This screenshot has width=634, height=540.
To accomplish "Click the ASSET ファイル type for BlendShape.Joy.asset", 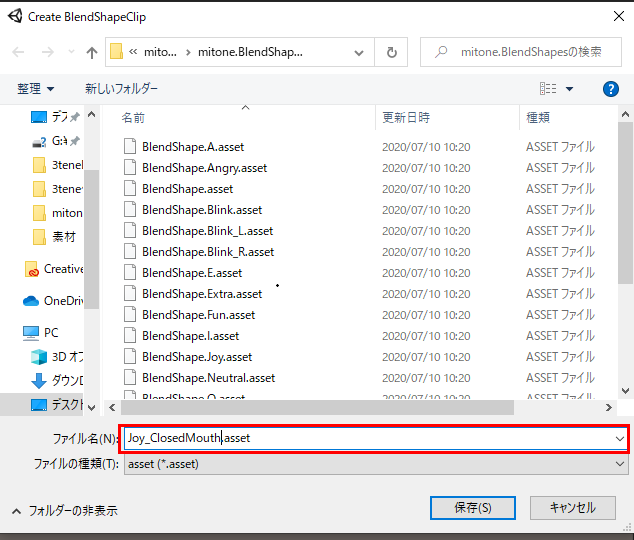I will 560,357.
